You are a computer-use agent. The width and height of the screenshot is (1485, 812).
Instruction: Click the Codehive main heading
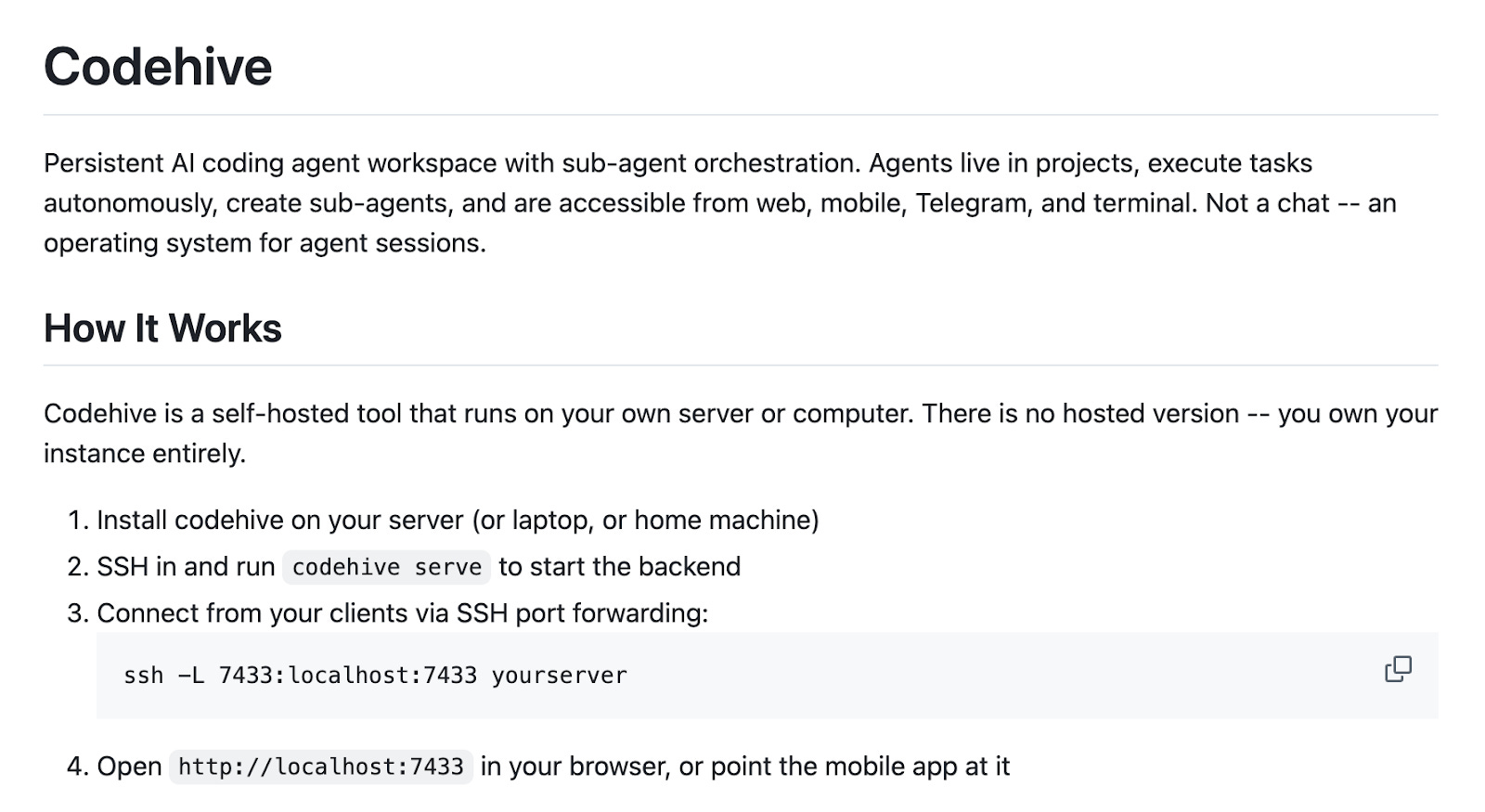[x=158, y=67]
